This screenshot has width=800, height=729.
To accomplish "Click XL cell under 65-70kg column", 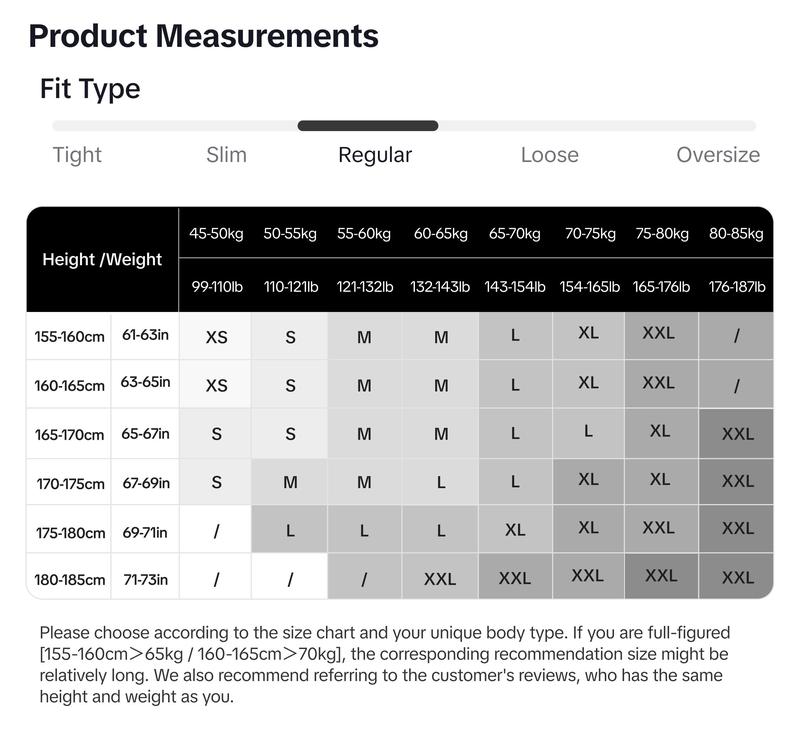I will 515,530.
